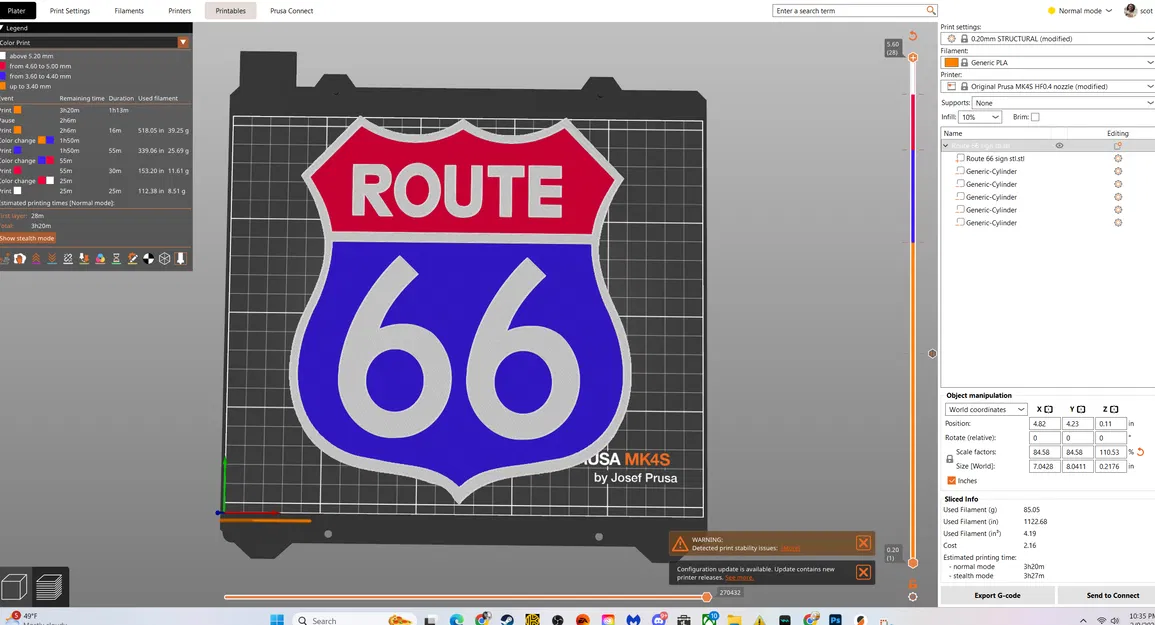Uncheck the Inches option
This screenshot has width=1155, height=625.
pyautogui.click(x=951, y=480)
